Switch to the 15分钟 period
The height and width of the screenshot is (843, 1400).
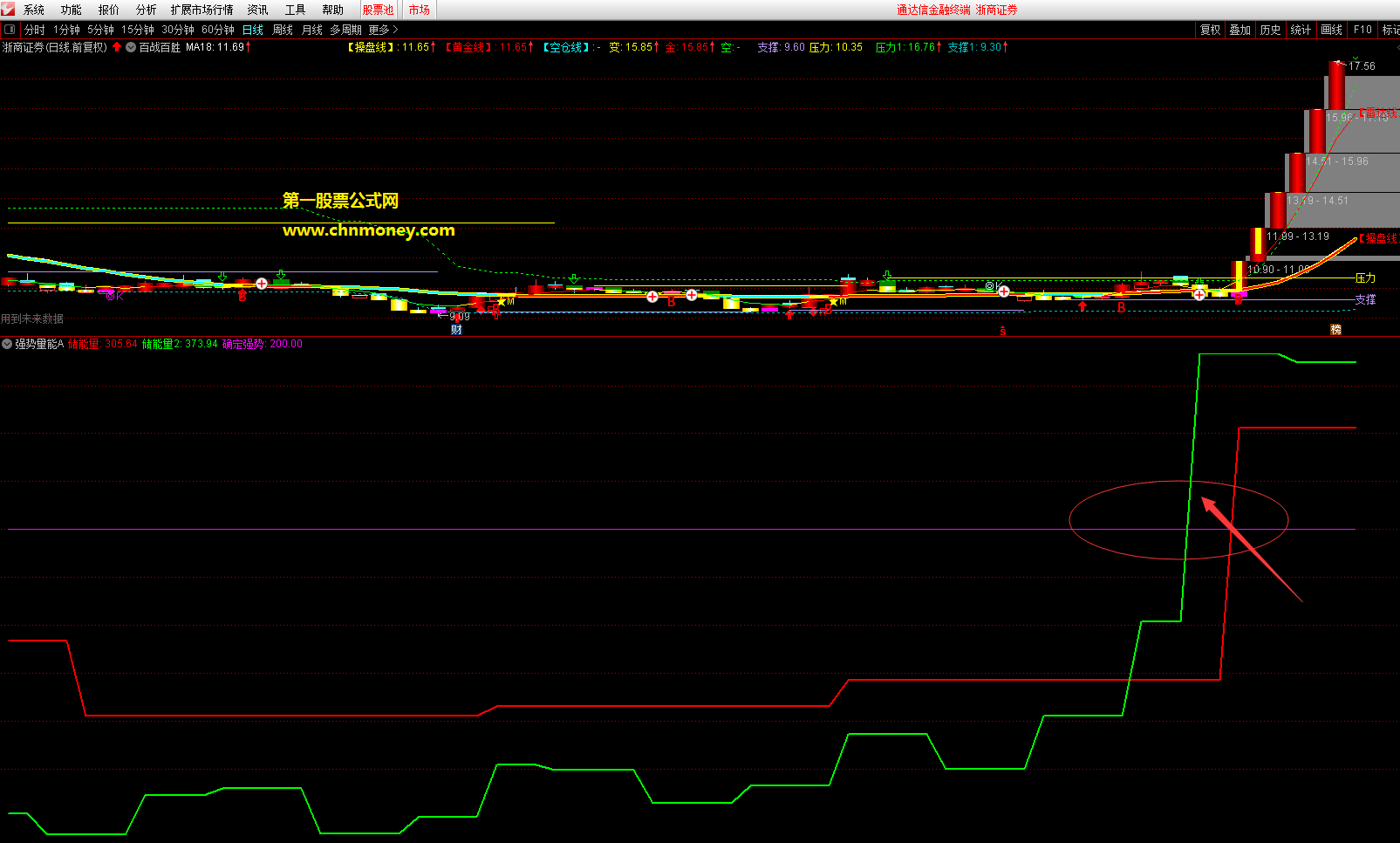pos(138,30)
